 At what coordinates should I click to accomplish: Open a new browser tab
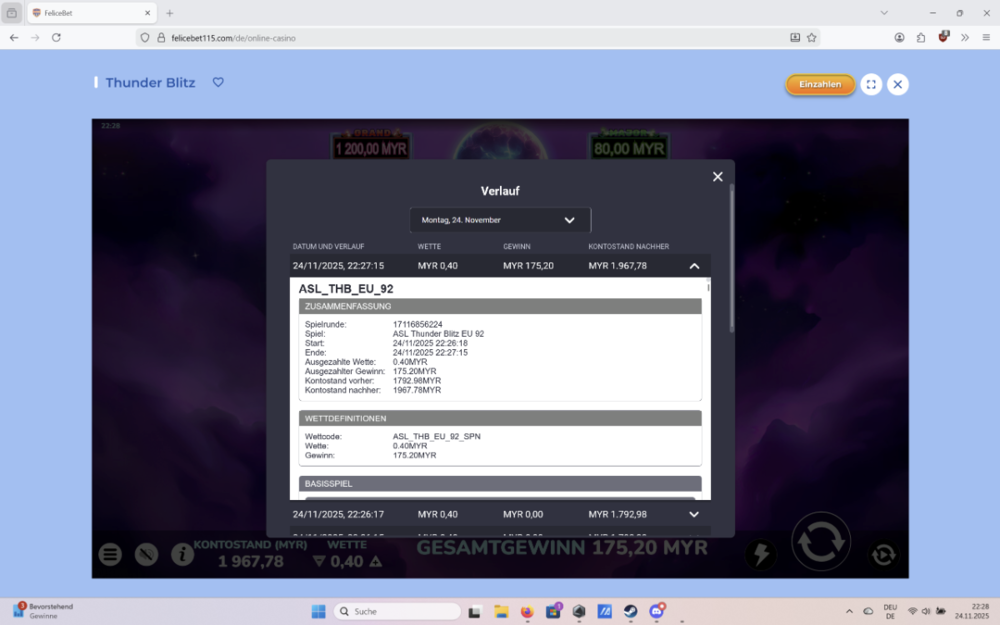point(169,13)
